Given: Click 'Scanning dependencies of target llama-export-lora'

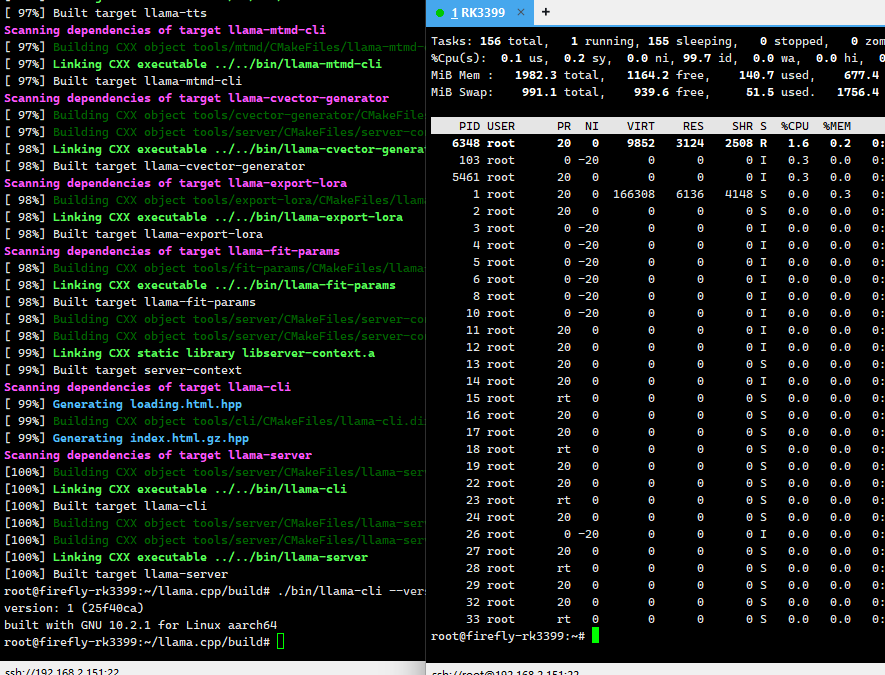Looking at the screenshot, I should coord(176,183).
